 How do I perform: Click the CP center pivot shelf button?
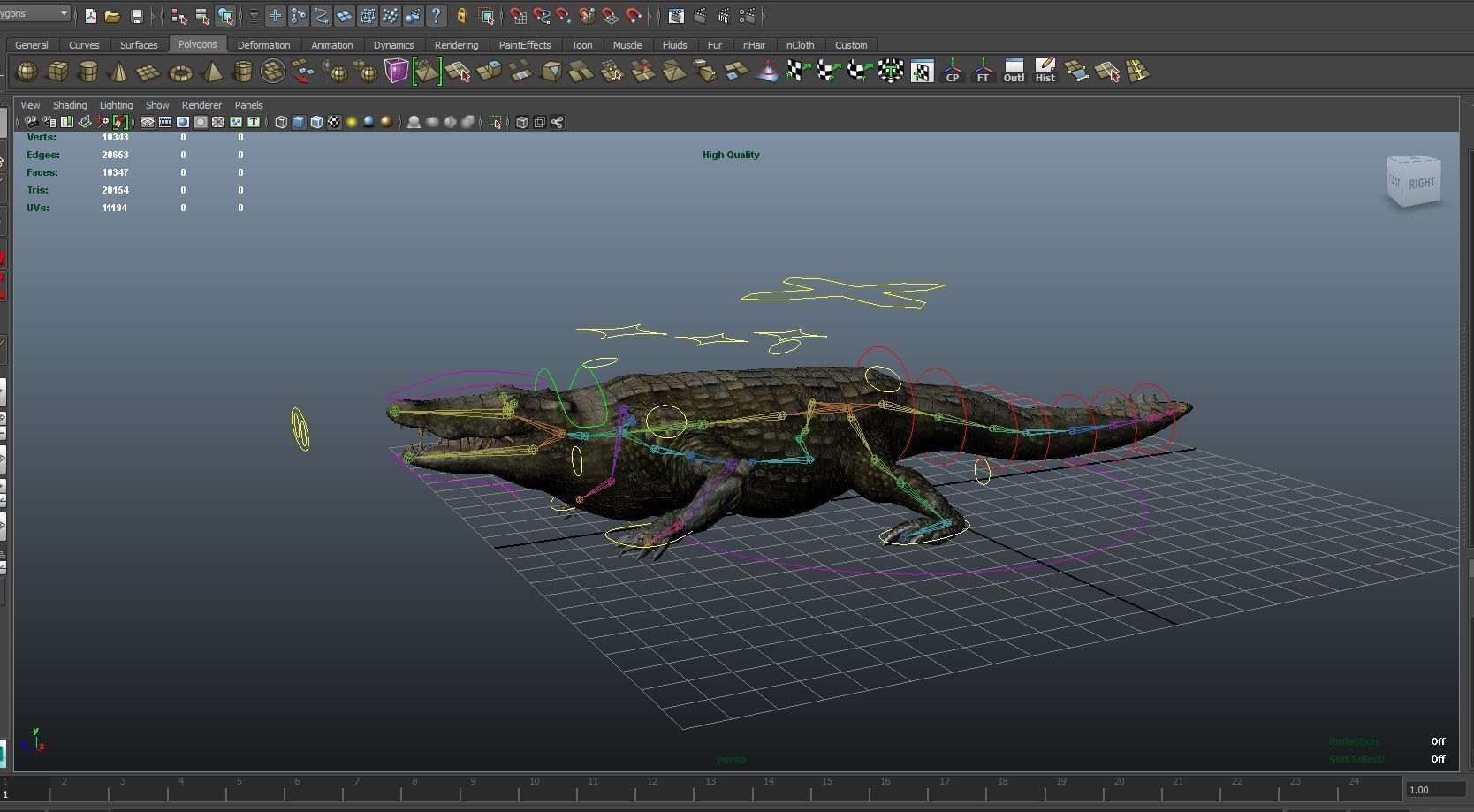point(953,72)
